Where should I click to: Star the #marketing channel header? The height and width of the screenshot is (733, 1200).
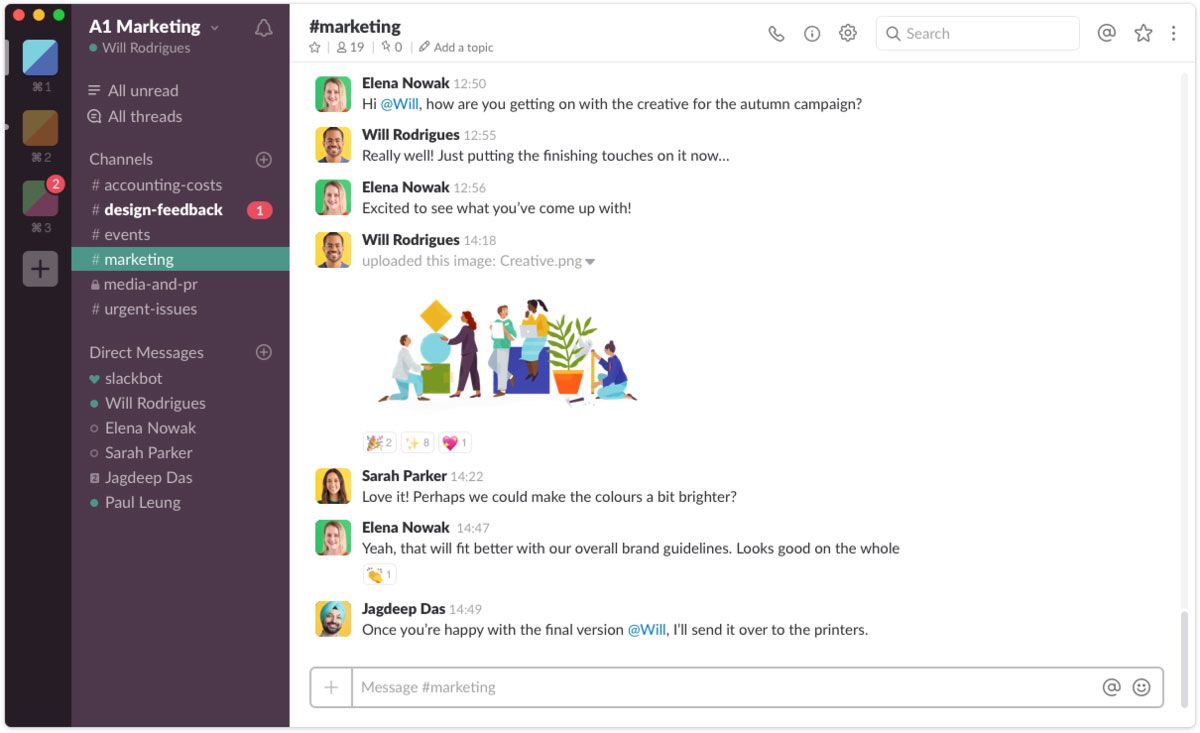tap(314, 47)
